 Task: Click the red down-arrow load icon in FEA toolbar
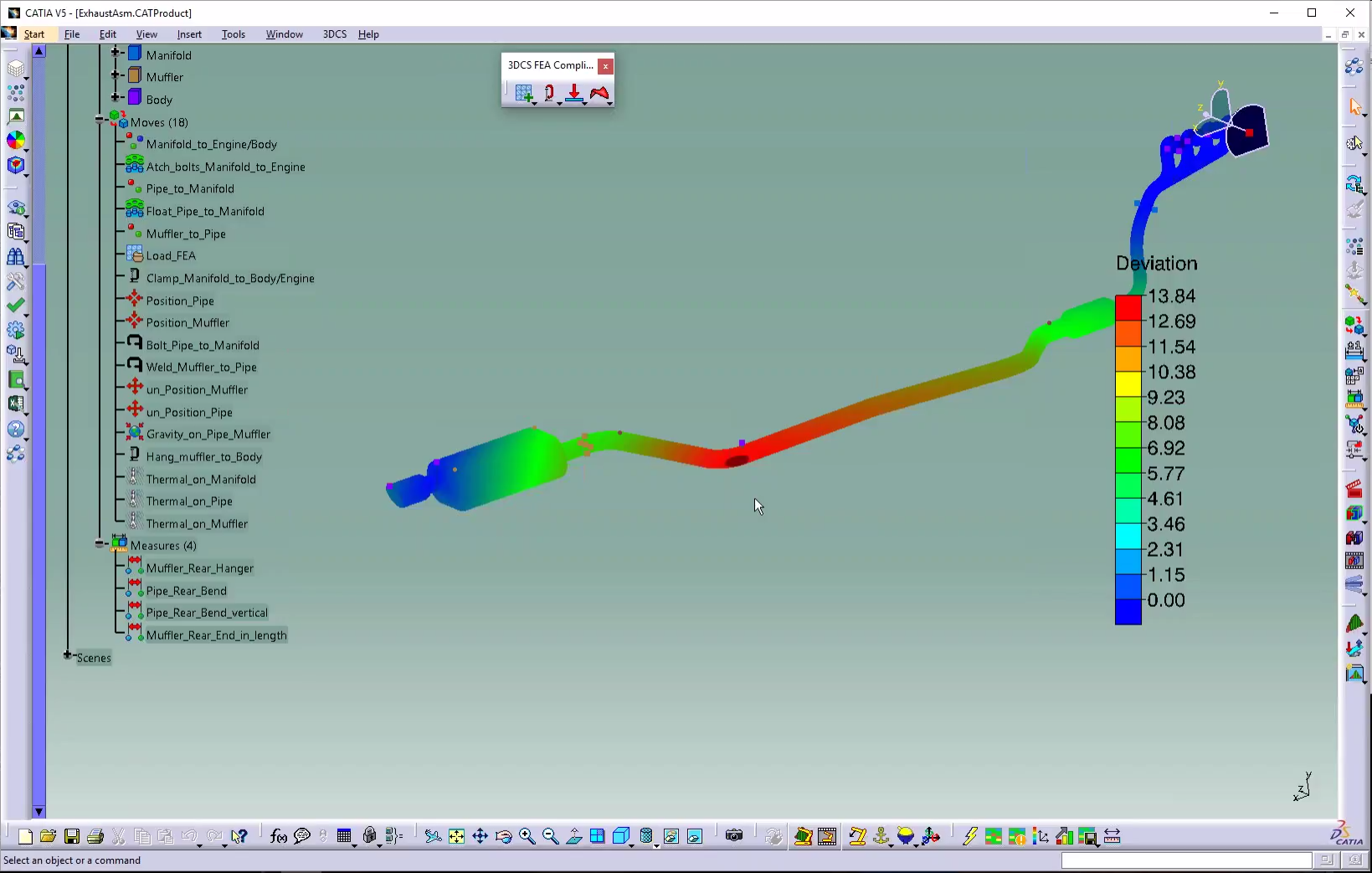pyautogui.click(x=574, y=93)
